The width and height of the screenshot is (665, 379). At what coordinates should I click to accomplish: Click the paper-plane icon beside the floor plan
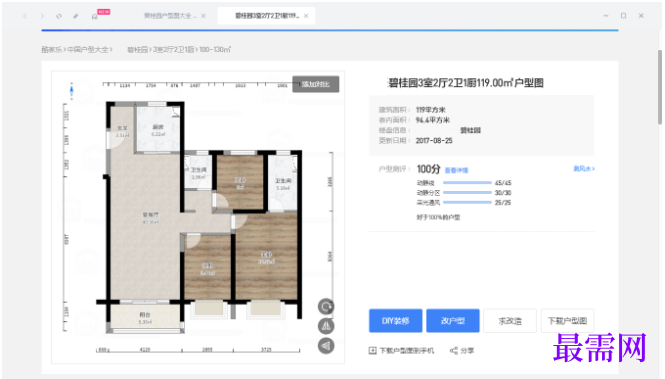click(x=326, y=346)
